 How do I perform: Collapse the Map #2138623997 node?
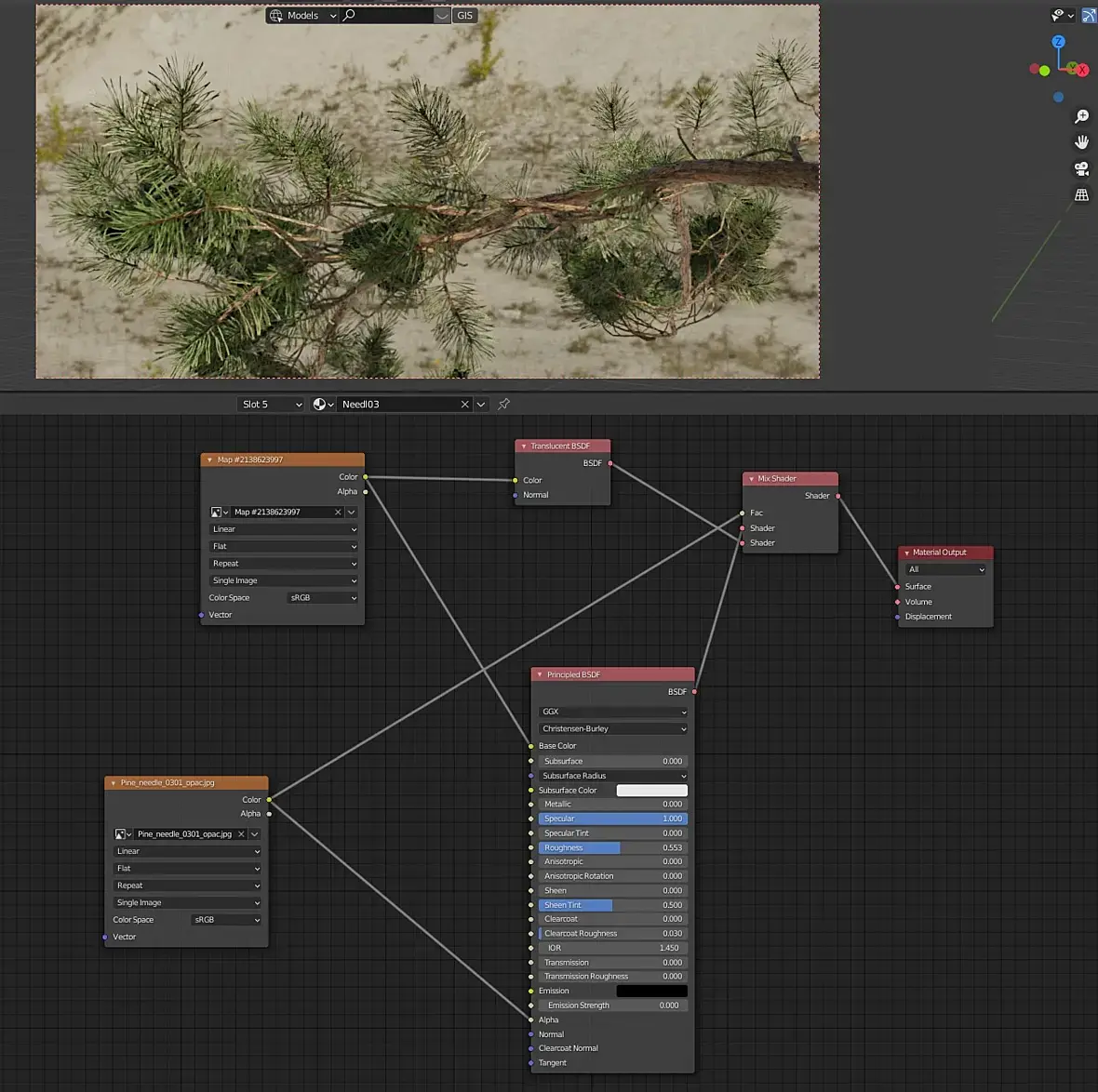[x=209, y=459]
